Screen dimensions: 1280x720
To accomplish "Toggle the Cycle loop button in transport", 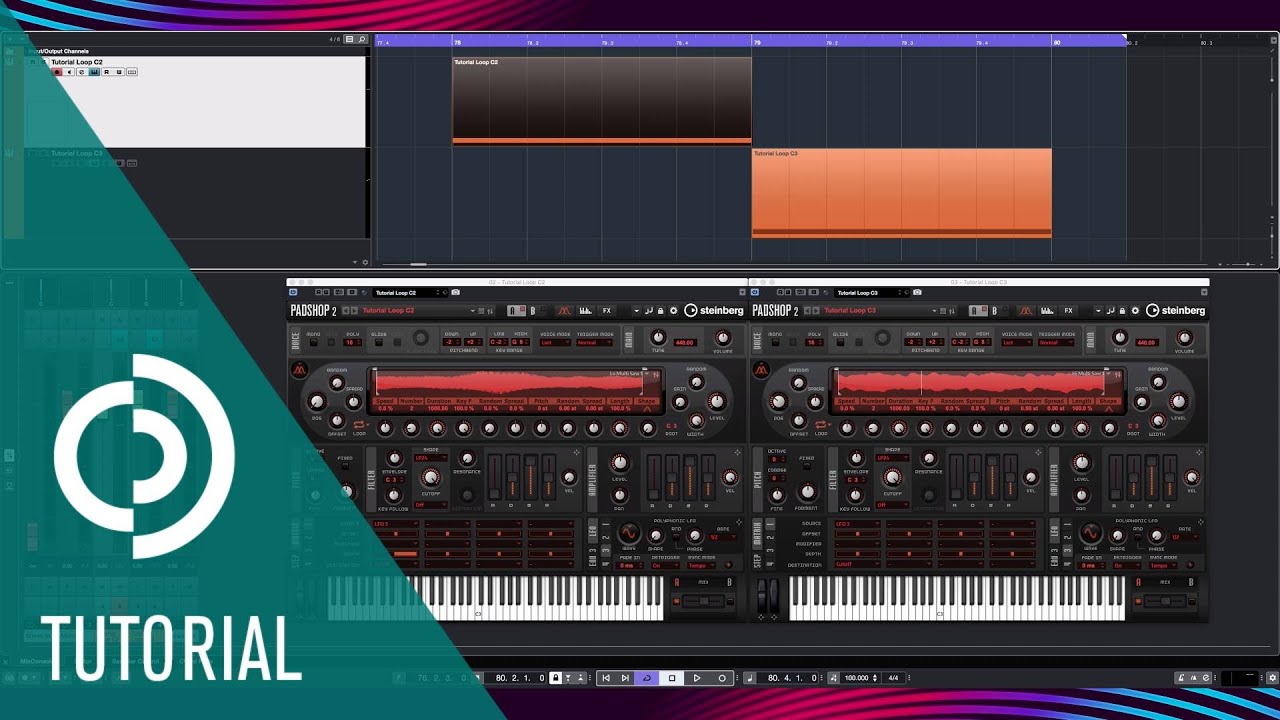I will [647, 678].
